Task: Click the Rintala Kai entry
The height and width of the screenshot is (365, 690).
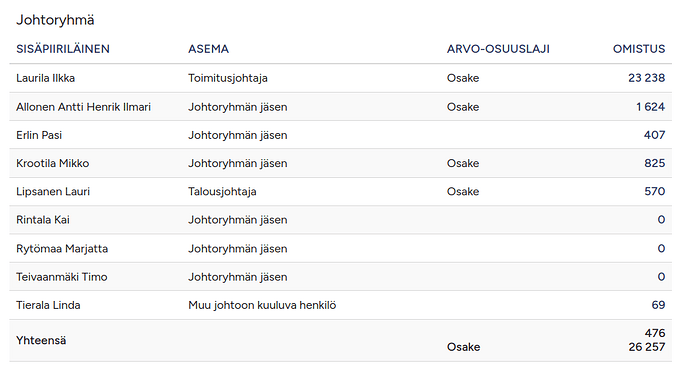Action: point(43,220)
